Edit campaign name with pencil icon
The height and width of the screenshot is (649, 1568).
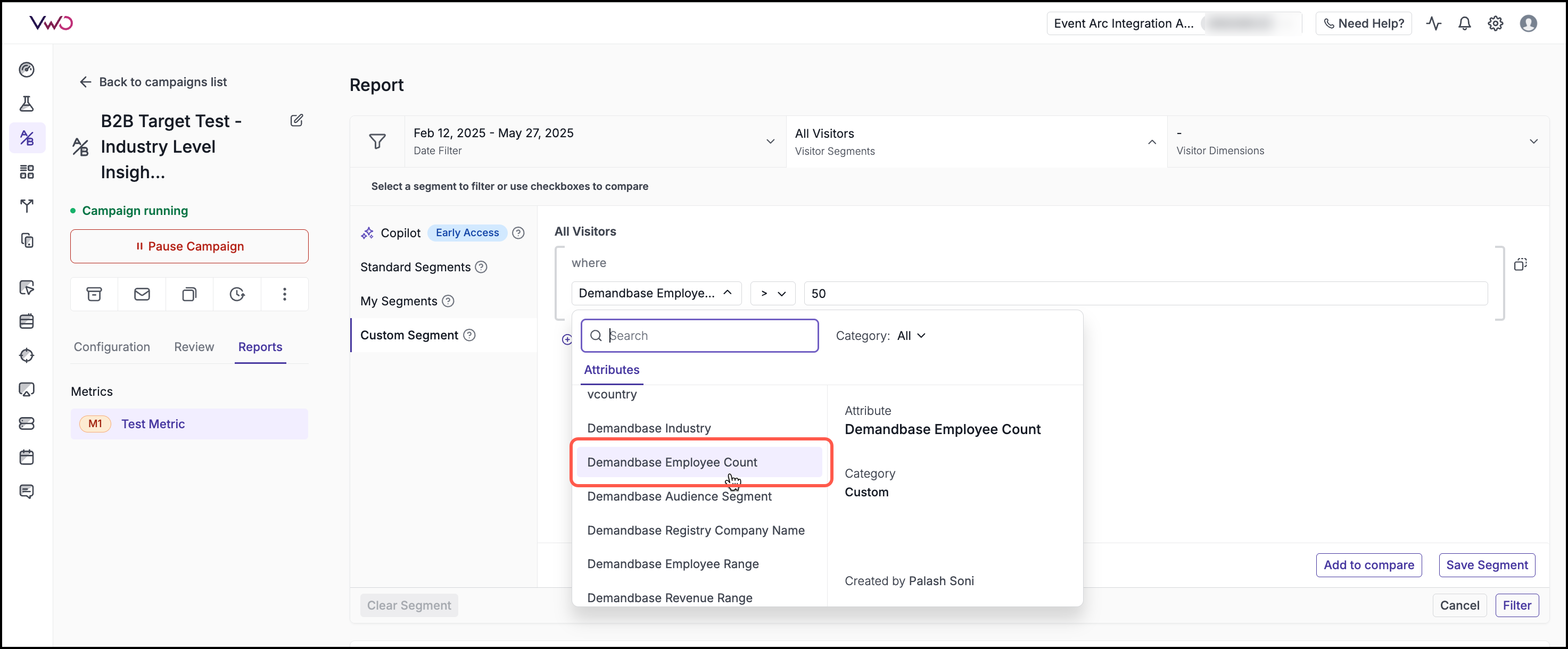click(x=296, y=120)
